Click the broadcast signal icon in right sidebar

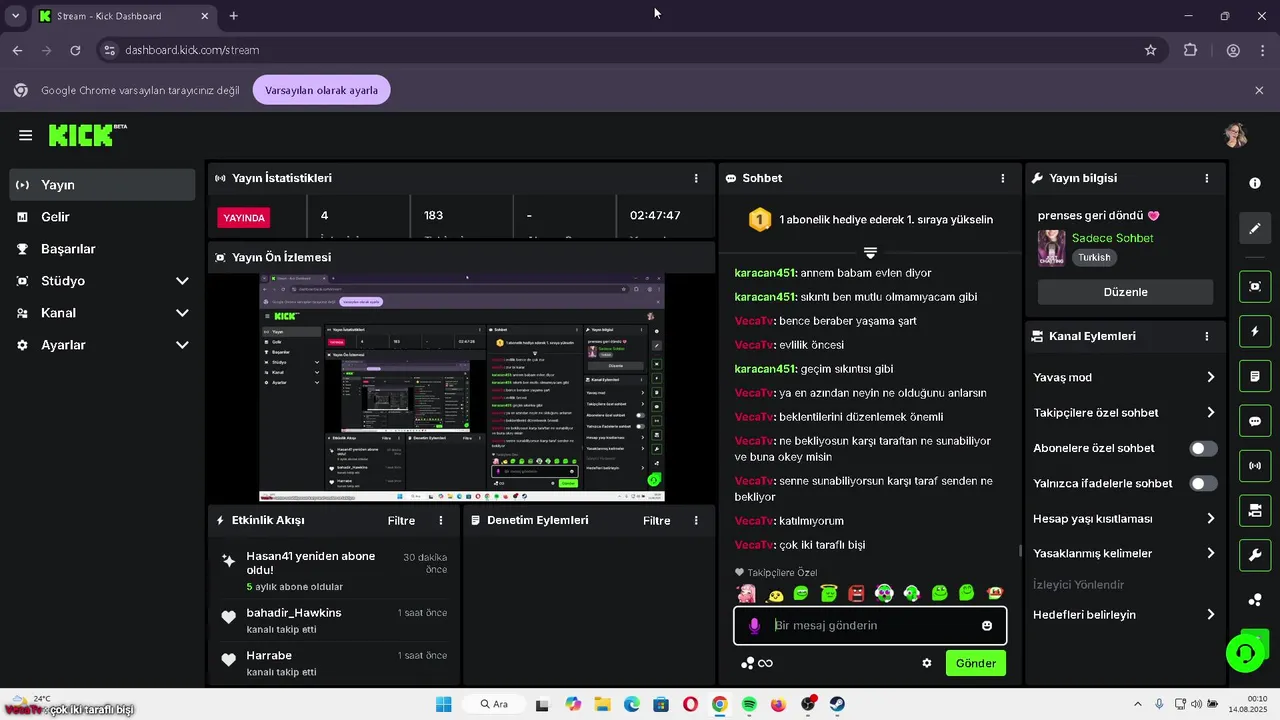[1255, 466]
